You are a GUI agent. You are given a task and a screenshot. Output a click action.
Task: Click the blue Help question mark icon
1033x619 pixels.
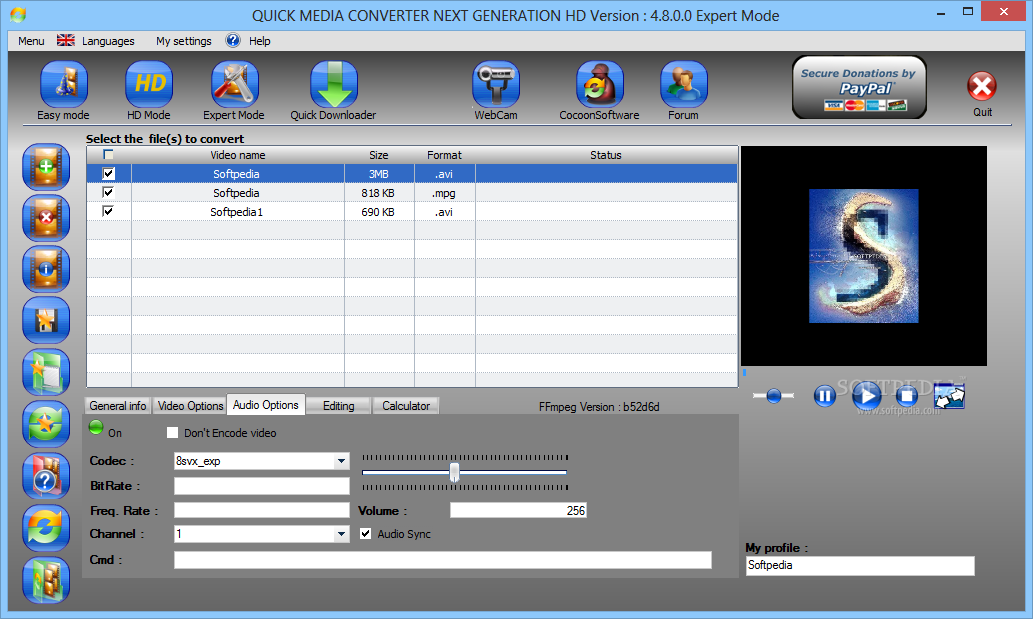[233, 40]
